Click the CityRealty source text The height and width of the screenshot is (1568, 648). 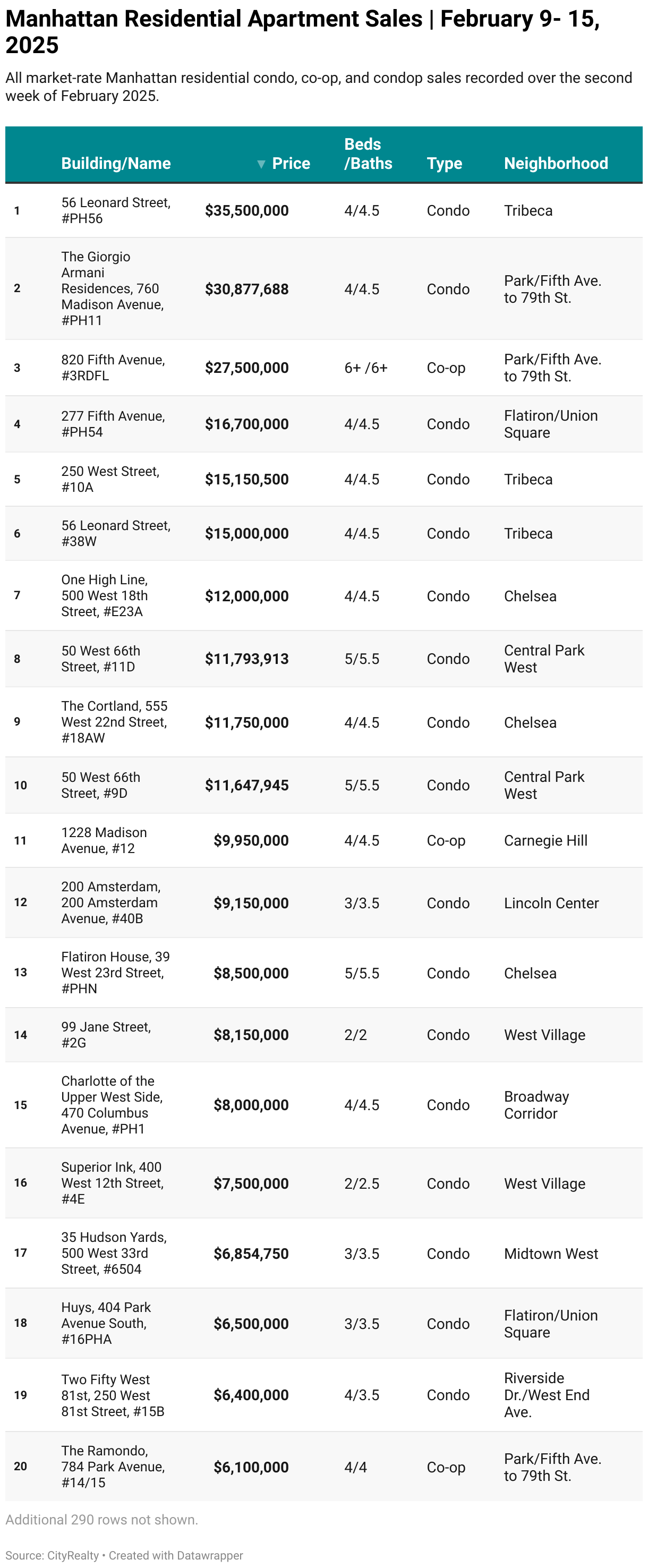73,1555
